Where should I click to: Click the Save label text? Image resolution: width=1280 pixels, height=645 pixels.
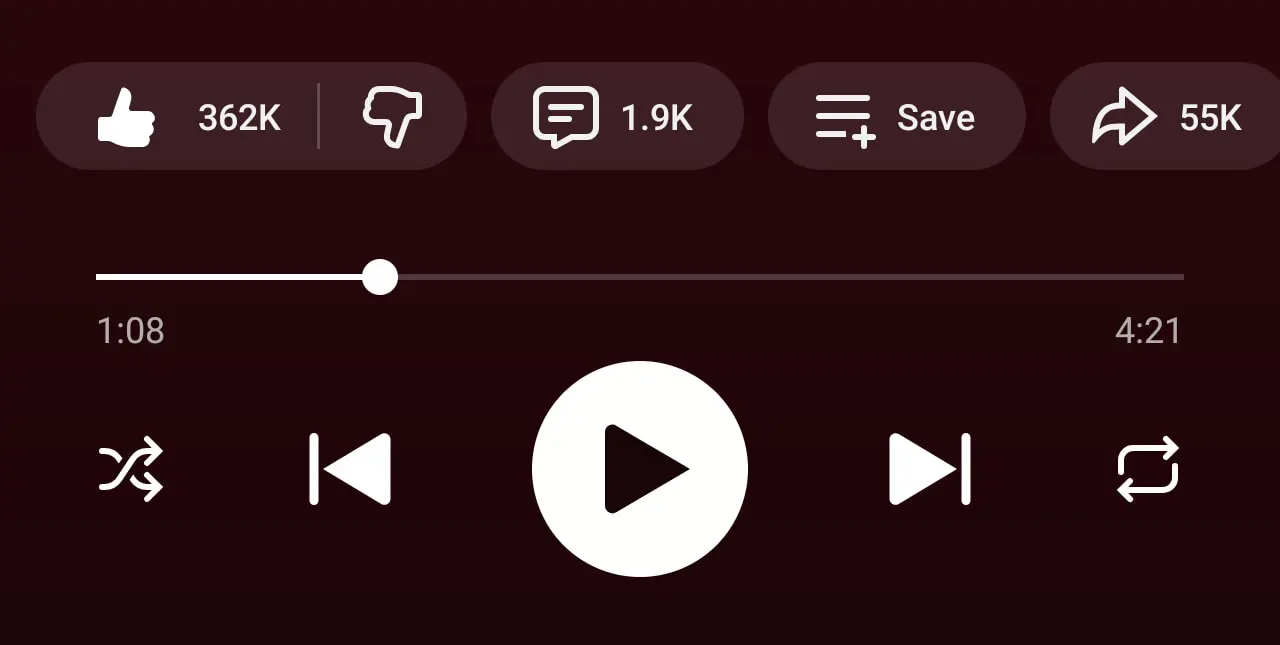(x=936, y=118)
